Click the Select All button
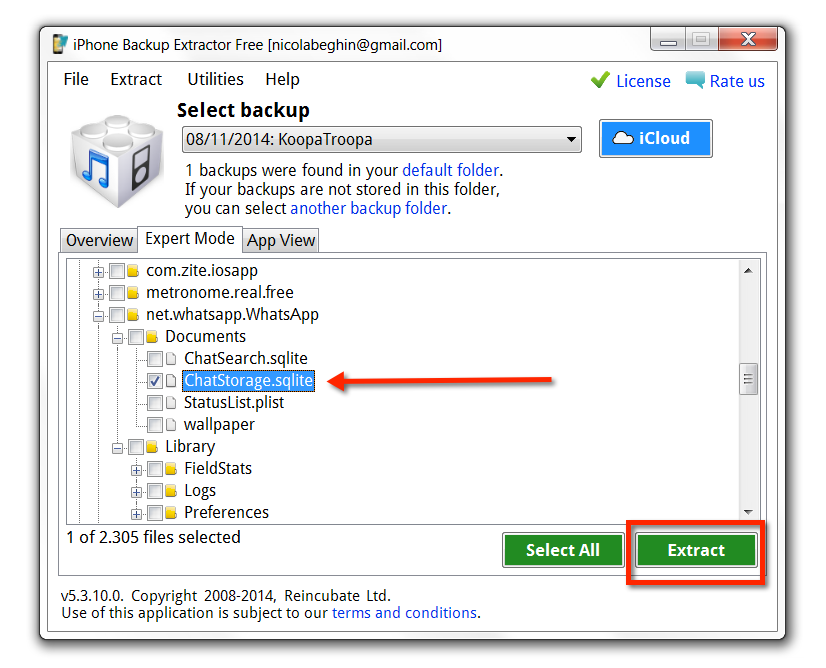The width and height of the screenshot is (826, 668). [x=562, y=550]
